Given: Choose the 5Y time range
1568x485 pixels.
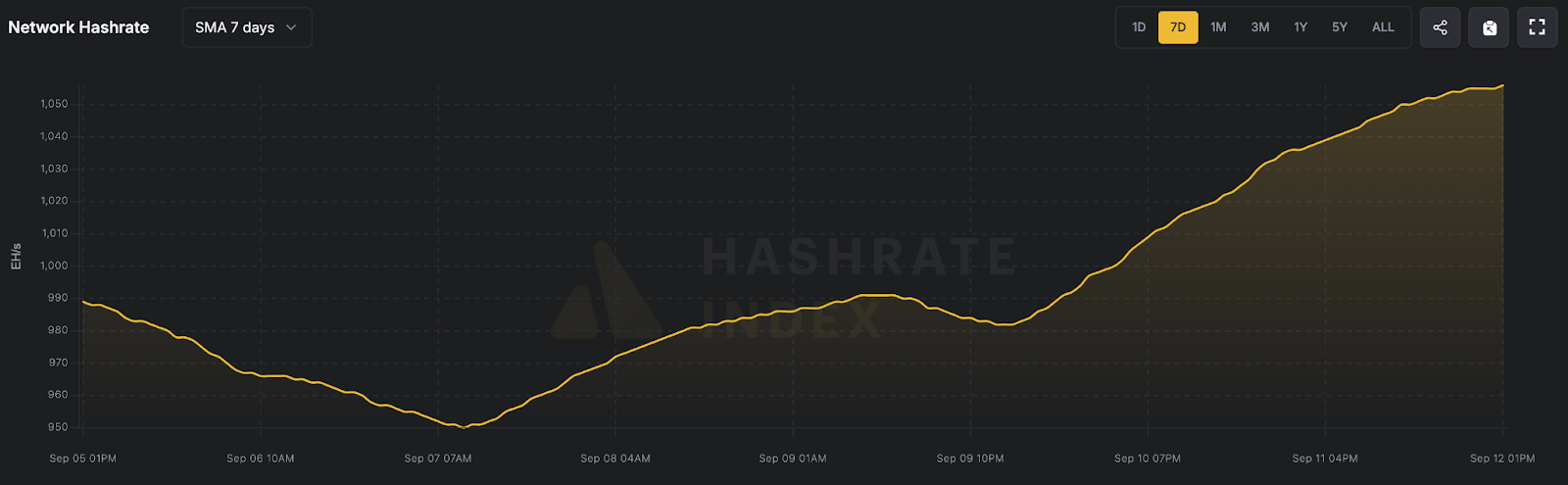Looking at the screenshot, I should tap(1340, 27).
